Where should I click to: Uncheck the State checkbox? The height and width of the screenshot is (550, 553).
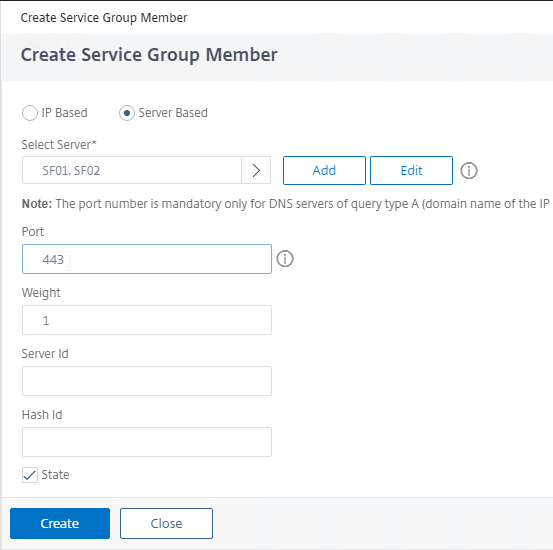tap(30, 475)
